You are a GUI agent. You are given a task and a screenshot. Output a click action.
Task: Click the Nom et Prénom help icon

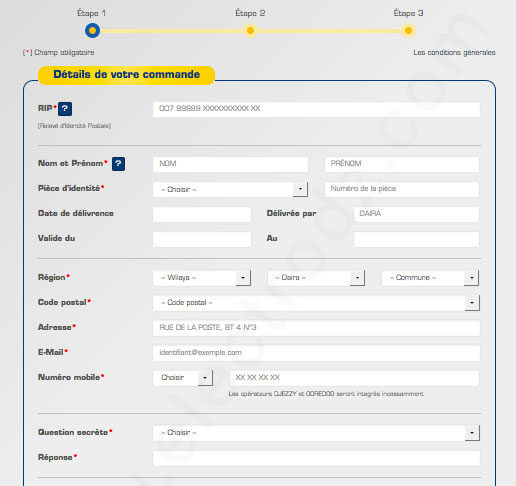[118, 164]
